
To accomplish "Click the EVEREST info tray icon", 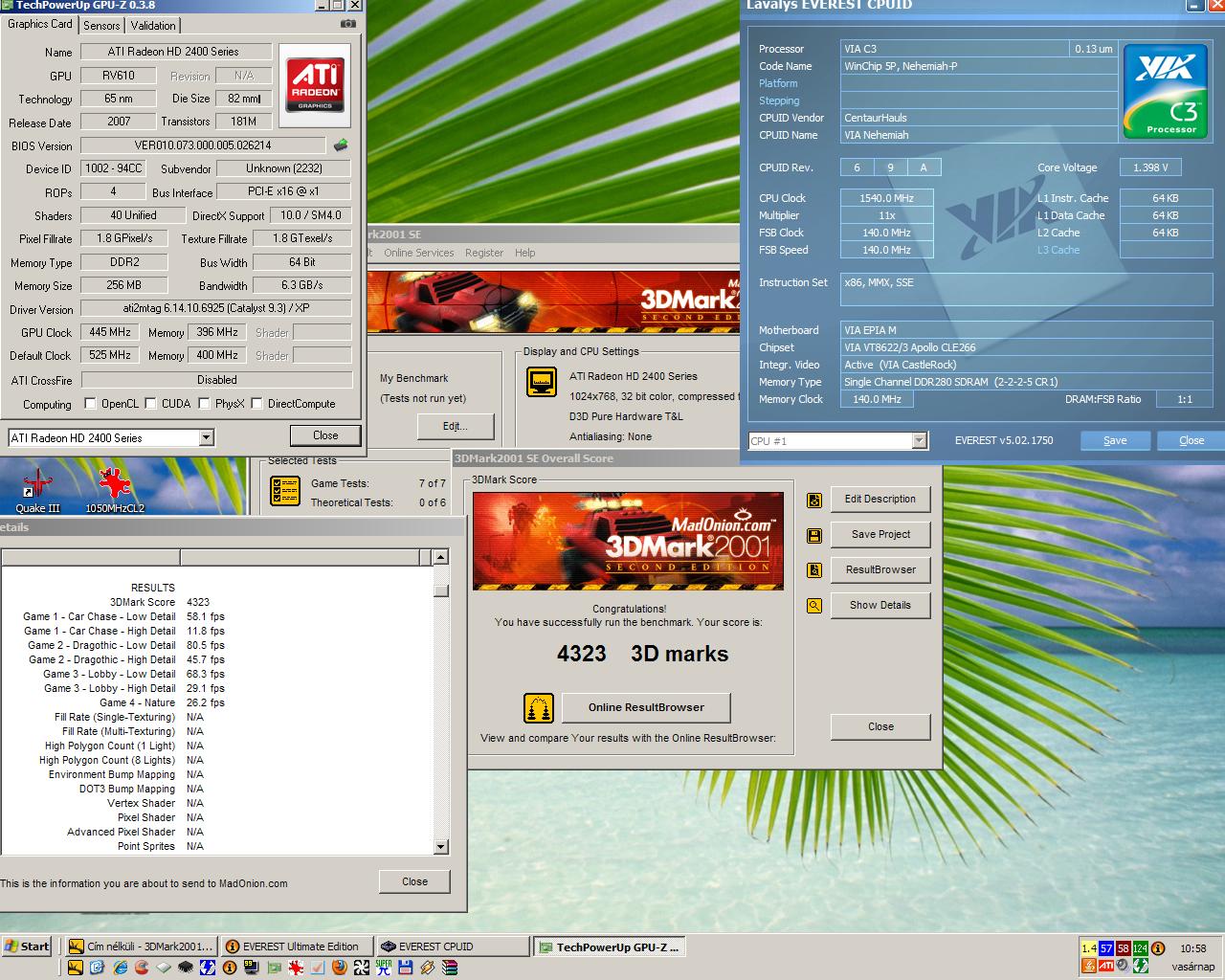I will coord(1158,948).
